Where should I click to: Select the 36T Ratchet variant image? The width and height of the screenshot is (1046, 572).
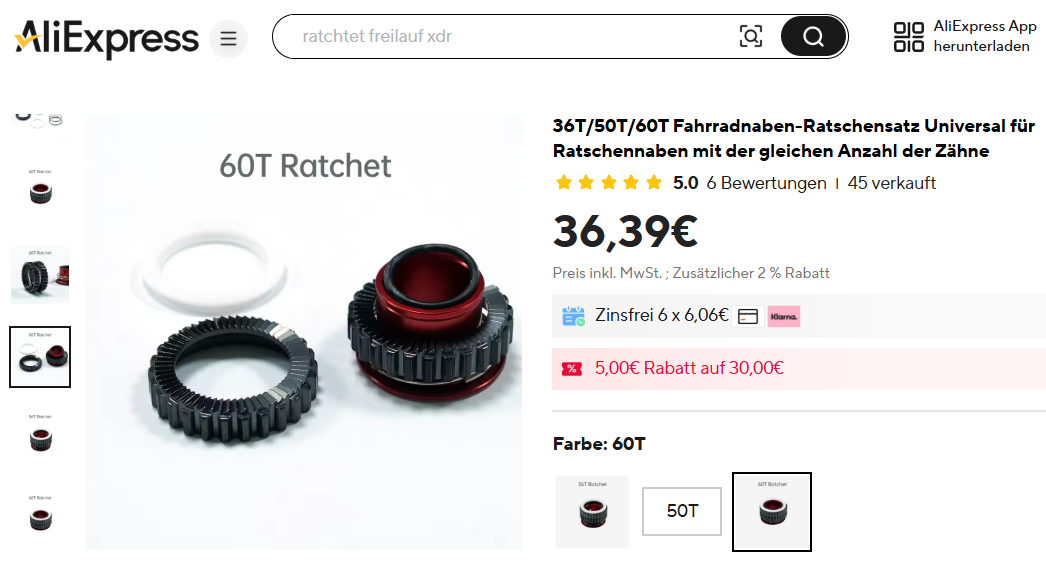click(592, 512)
